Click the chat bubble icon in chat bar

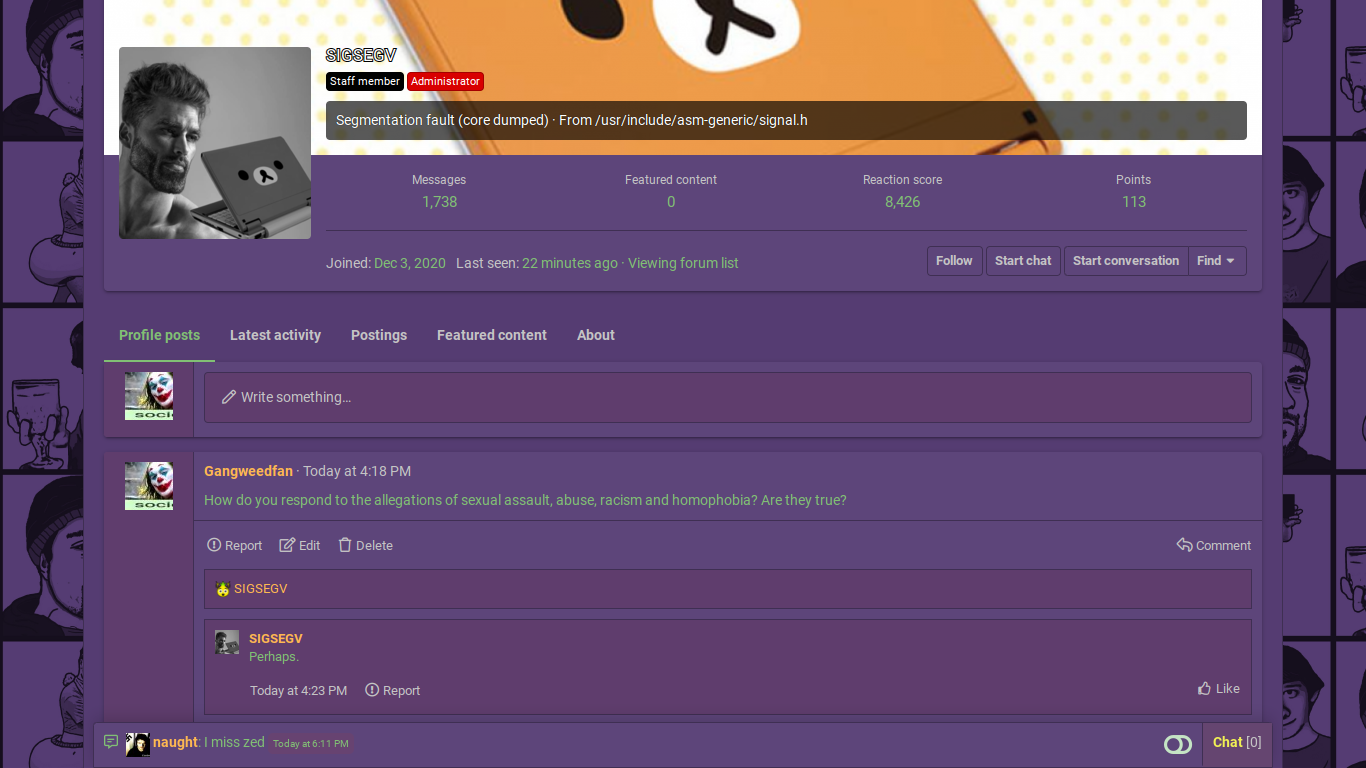(x=111, y=742)
